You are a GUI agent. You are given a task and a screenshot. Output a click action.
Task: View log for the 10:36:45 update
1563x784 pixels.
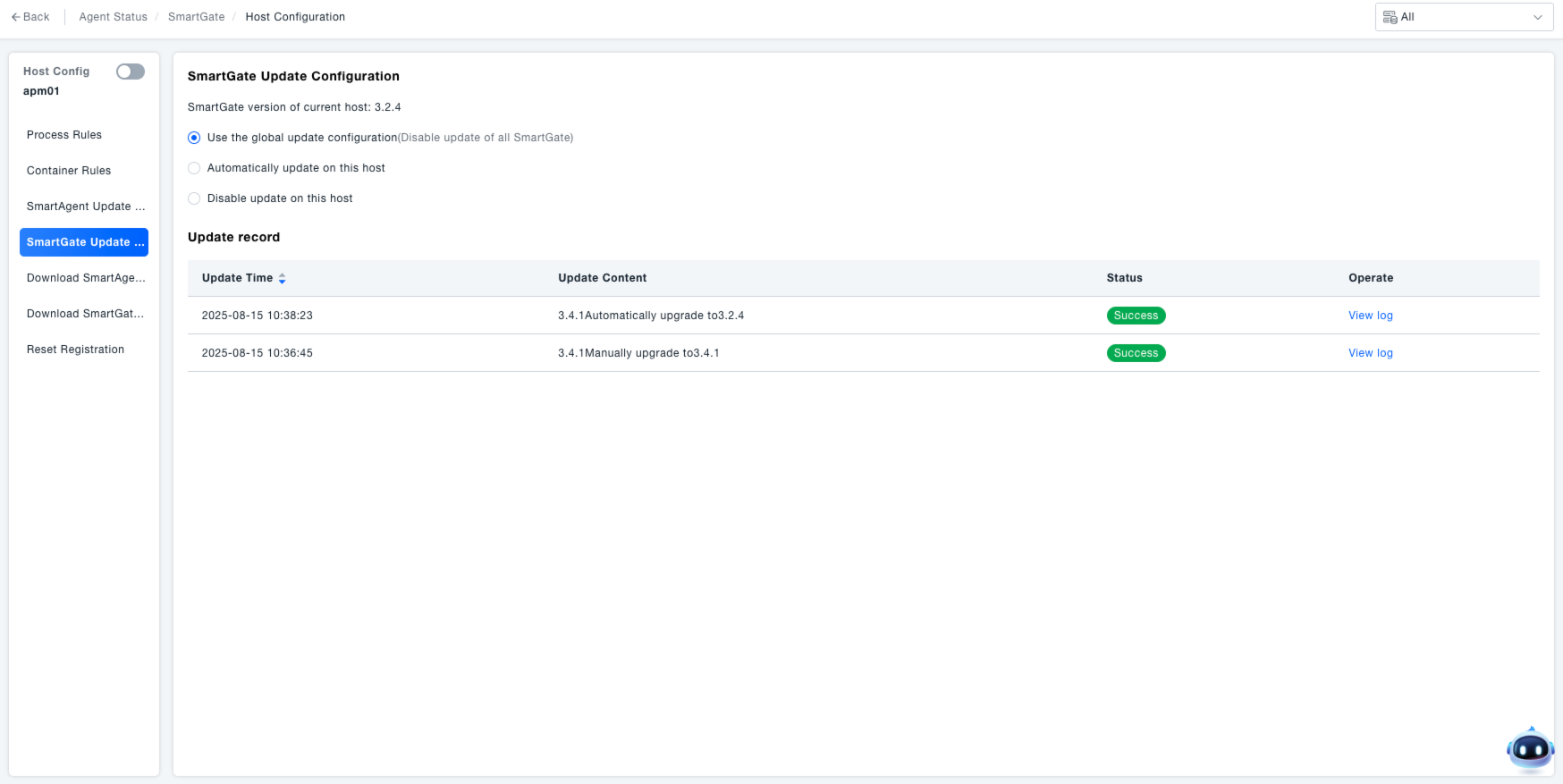[1370, 353]
